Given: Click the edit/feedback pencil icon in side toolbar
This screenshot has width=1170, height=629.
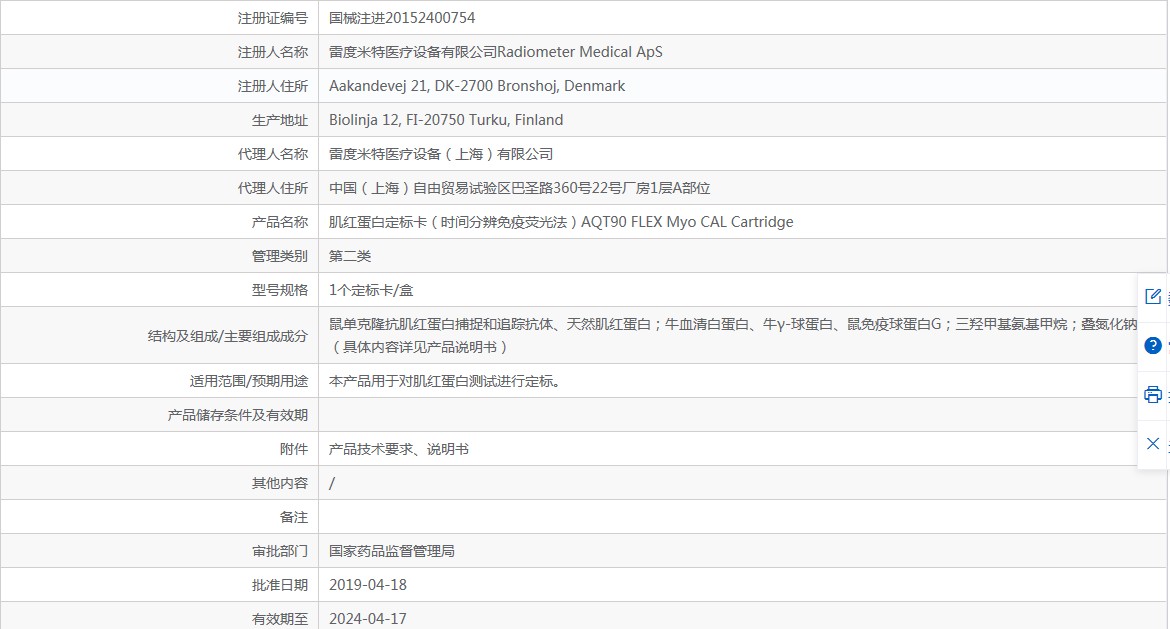Looking at the screenshot, I should point(1153,296).
